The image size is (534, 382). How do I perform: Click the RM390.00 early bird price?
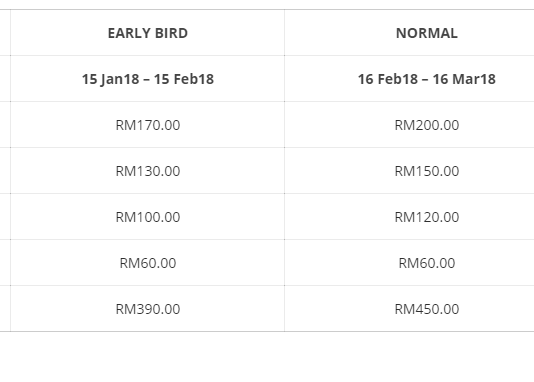148,309
